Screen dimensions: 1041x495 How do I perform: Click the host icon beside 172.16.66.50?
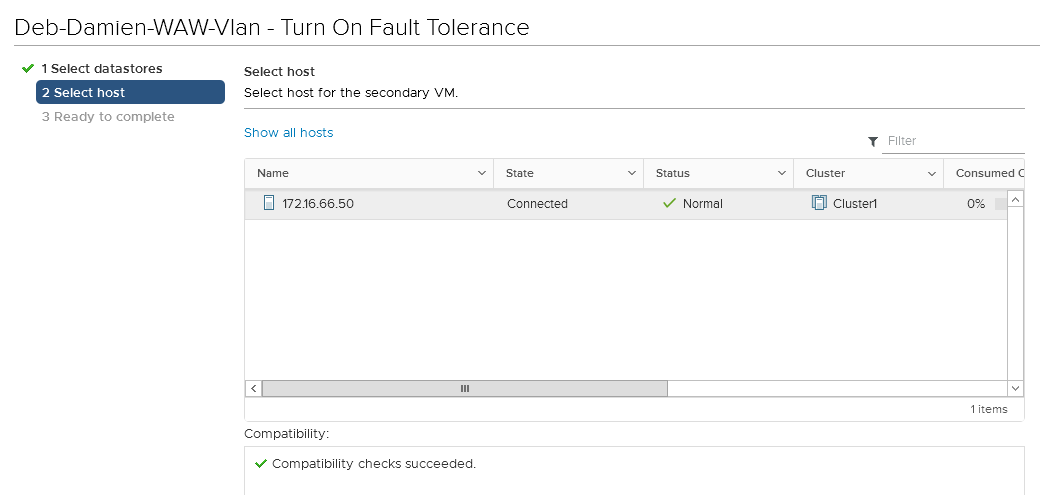(x=268, y=203)
